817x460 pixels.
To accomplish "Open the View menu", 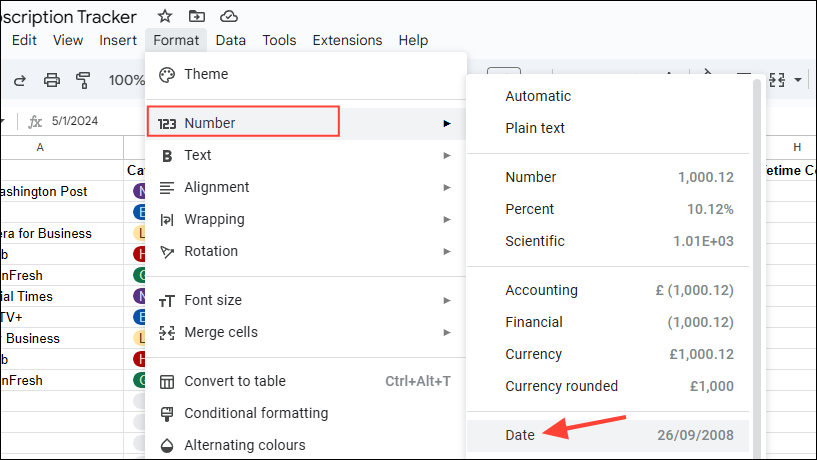I will click(68, 40).
